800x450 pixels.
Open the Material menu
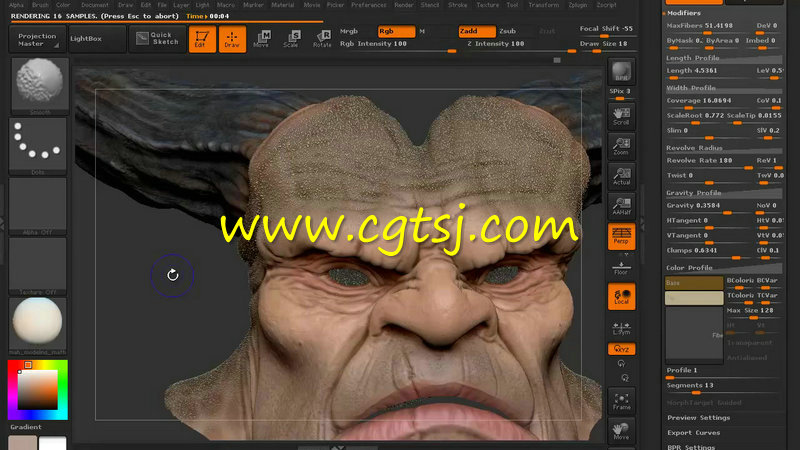pyautogui.click(x=282, y=5)
